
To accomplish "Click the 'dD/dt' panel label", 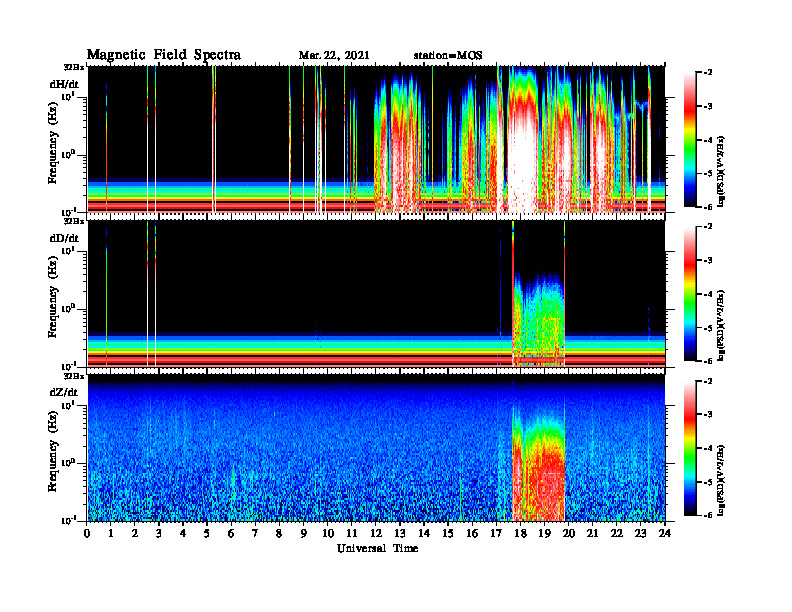I will (64, 238).
